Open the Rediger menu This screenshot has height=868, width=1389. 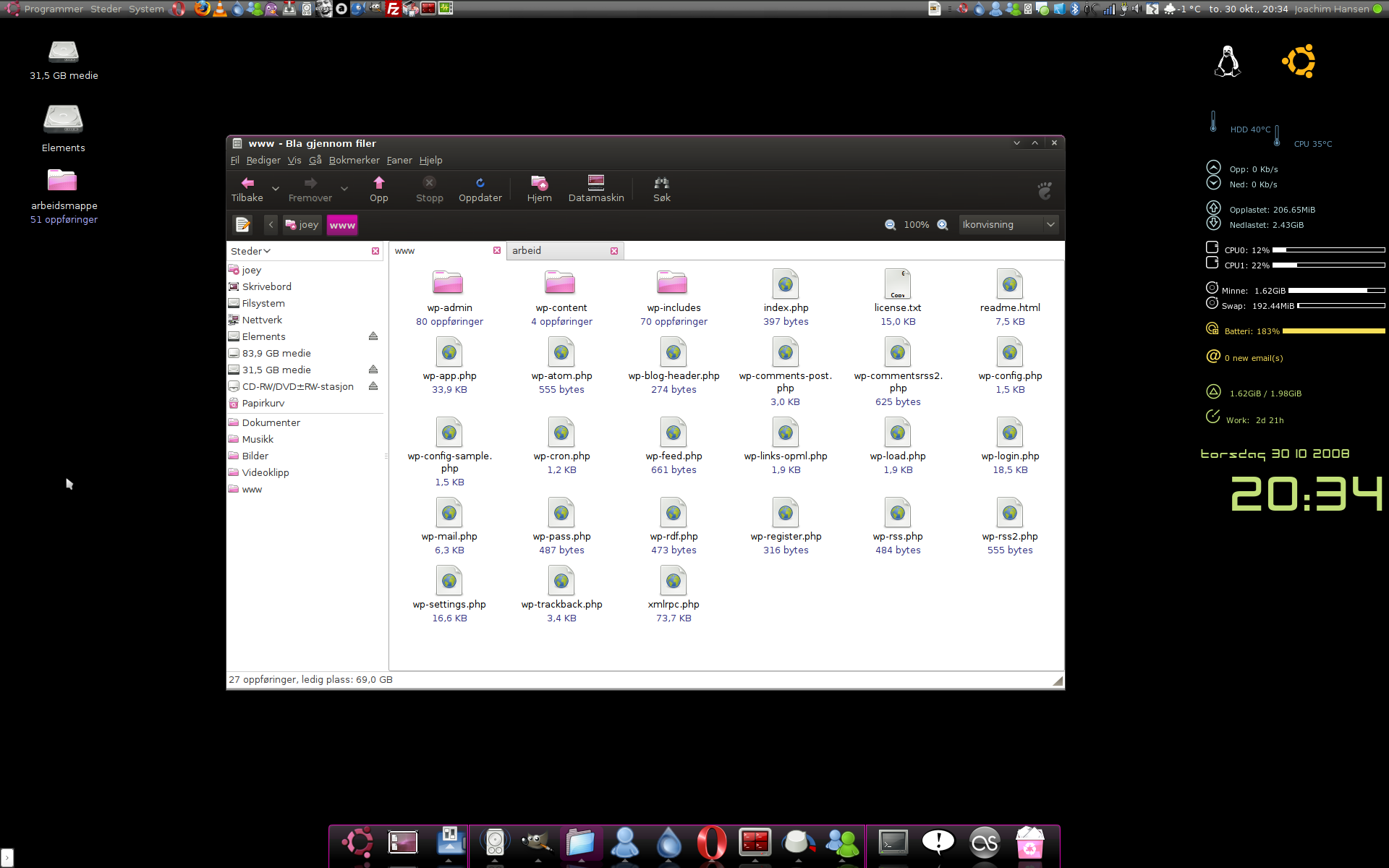pyautogui.click(x=263, y=161)
